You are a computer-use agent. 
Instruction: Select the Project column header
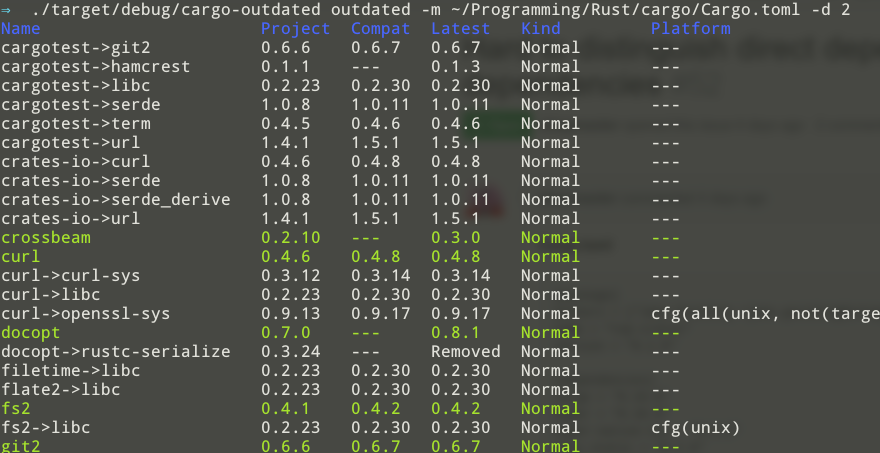[296, 29]
